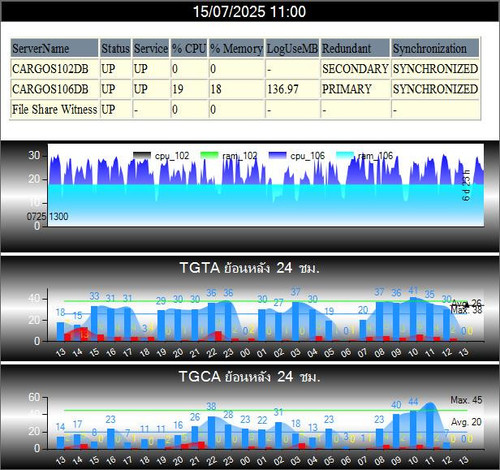Click the blue cpu_106 legend swatch
The width and height of the screenshot is (500, 470).
click(x=277, y=155)
